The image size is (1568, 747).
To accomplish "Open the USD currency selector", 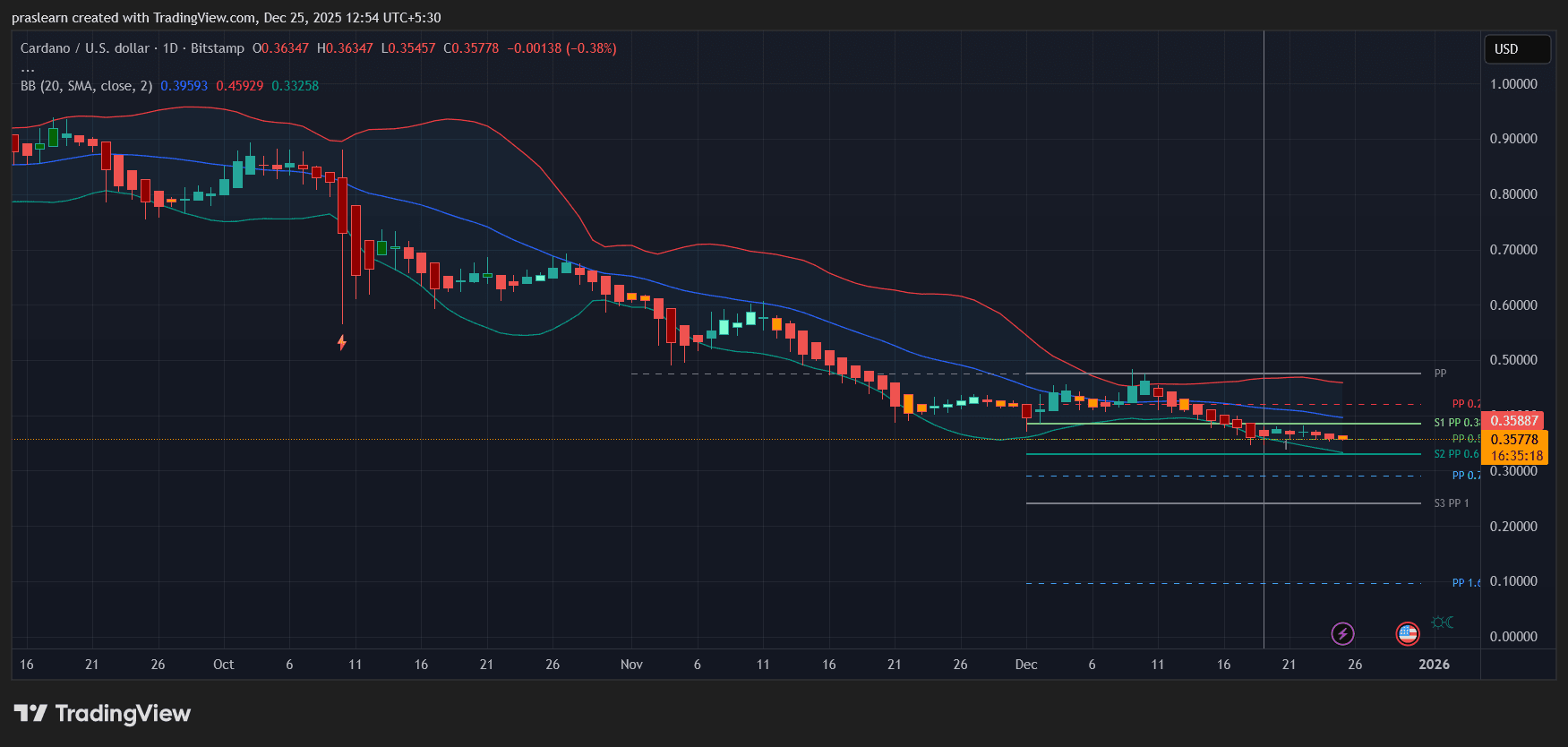I will [x=1516, y=49].
